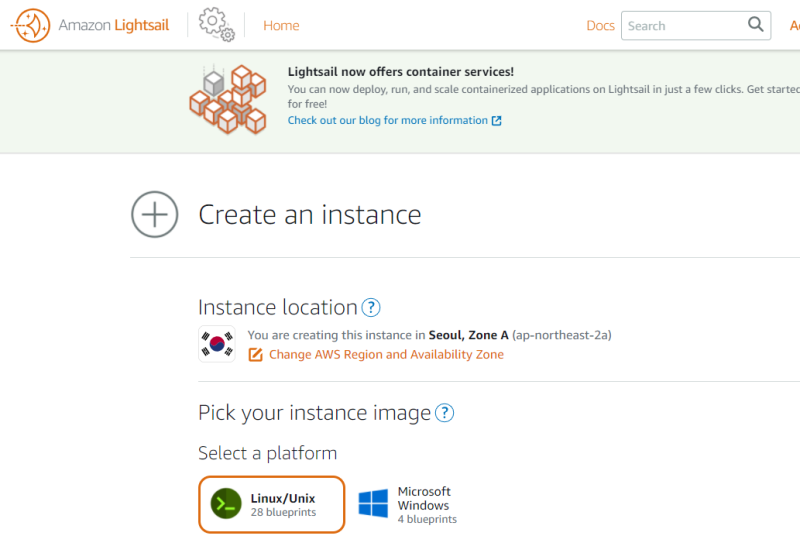This screenshot has width=800, height=553.
Task: Type in the Search input field
Action: coord(683,26)
